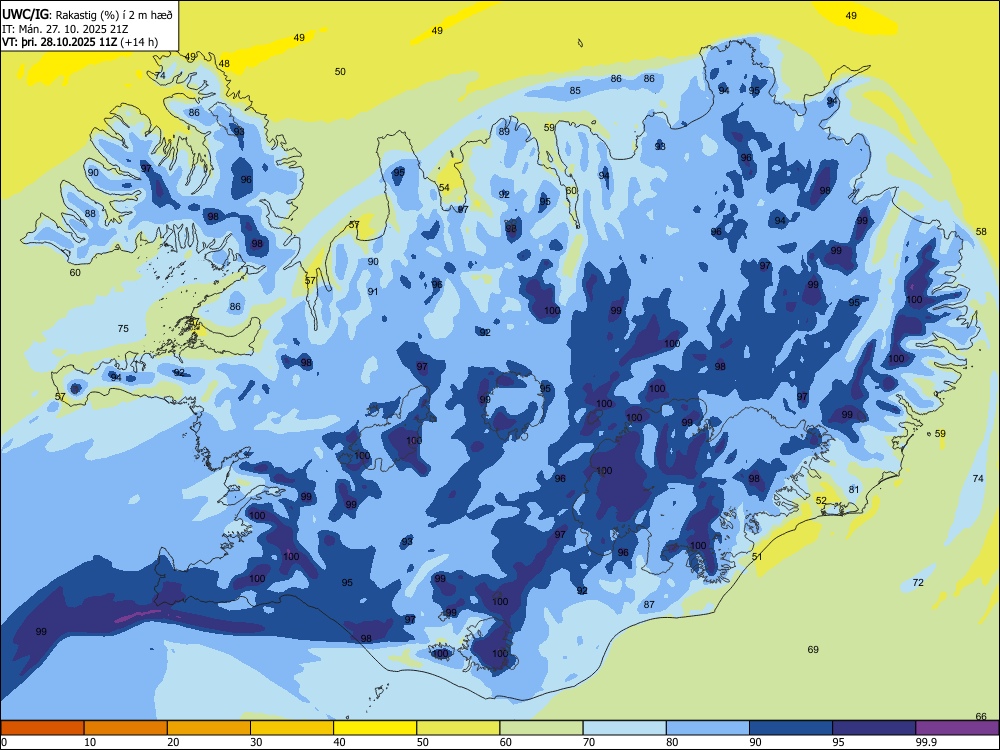Click the dark orange 0–10 legend swatch

42,728
